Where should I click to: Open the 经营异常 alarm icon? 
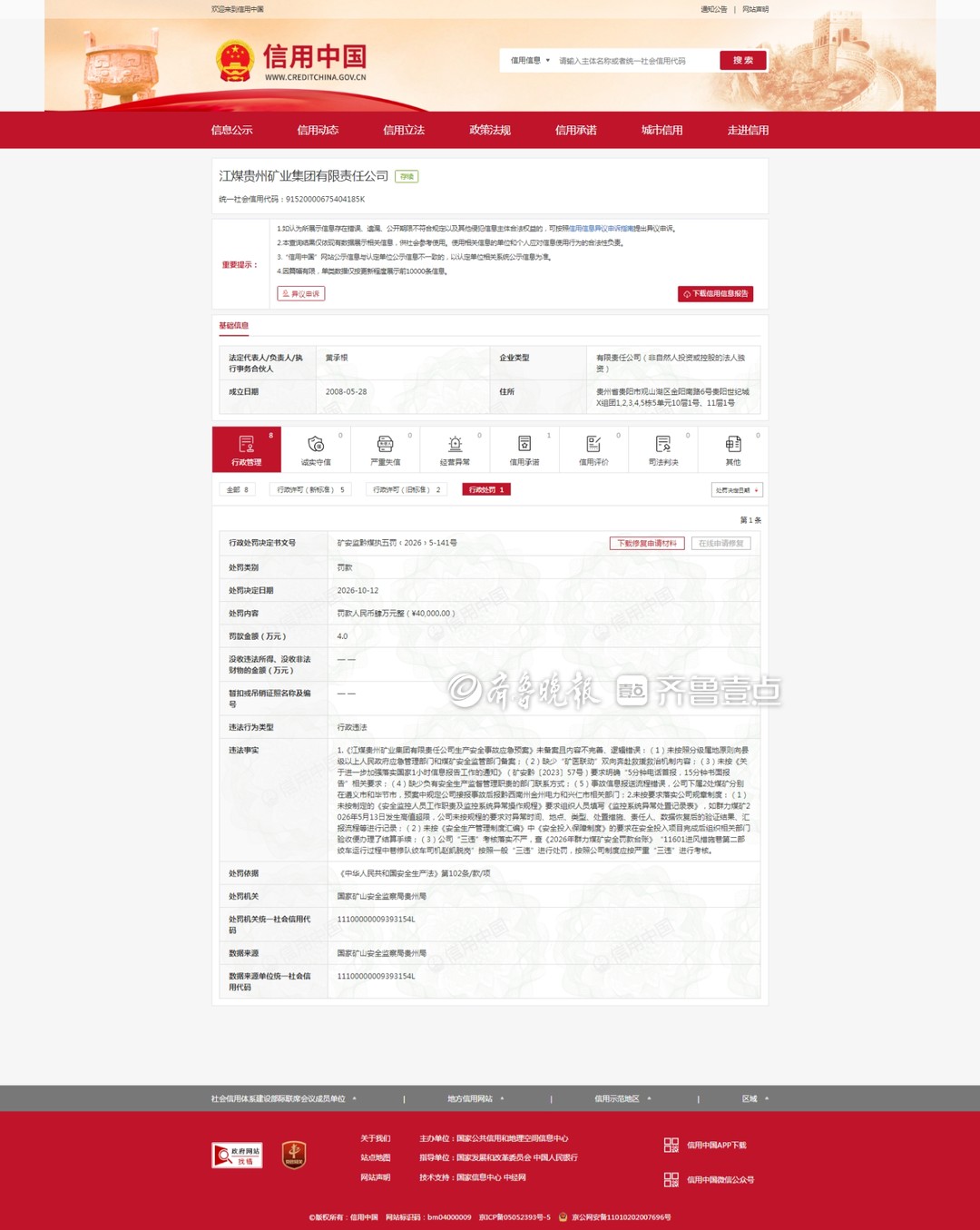pos(455,444)
